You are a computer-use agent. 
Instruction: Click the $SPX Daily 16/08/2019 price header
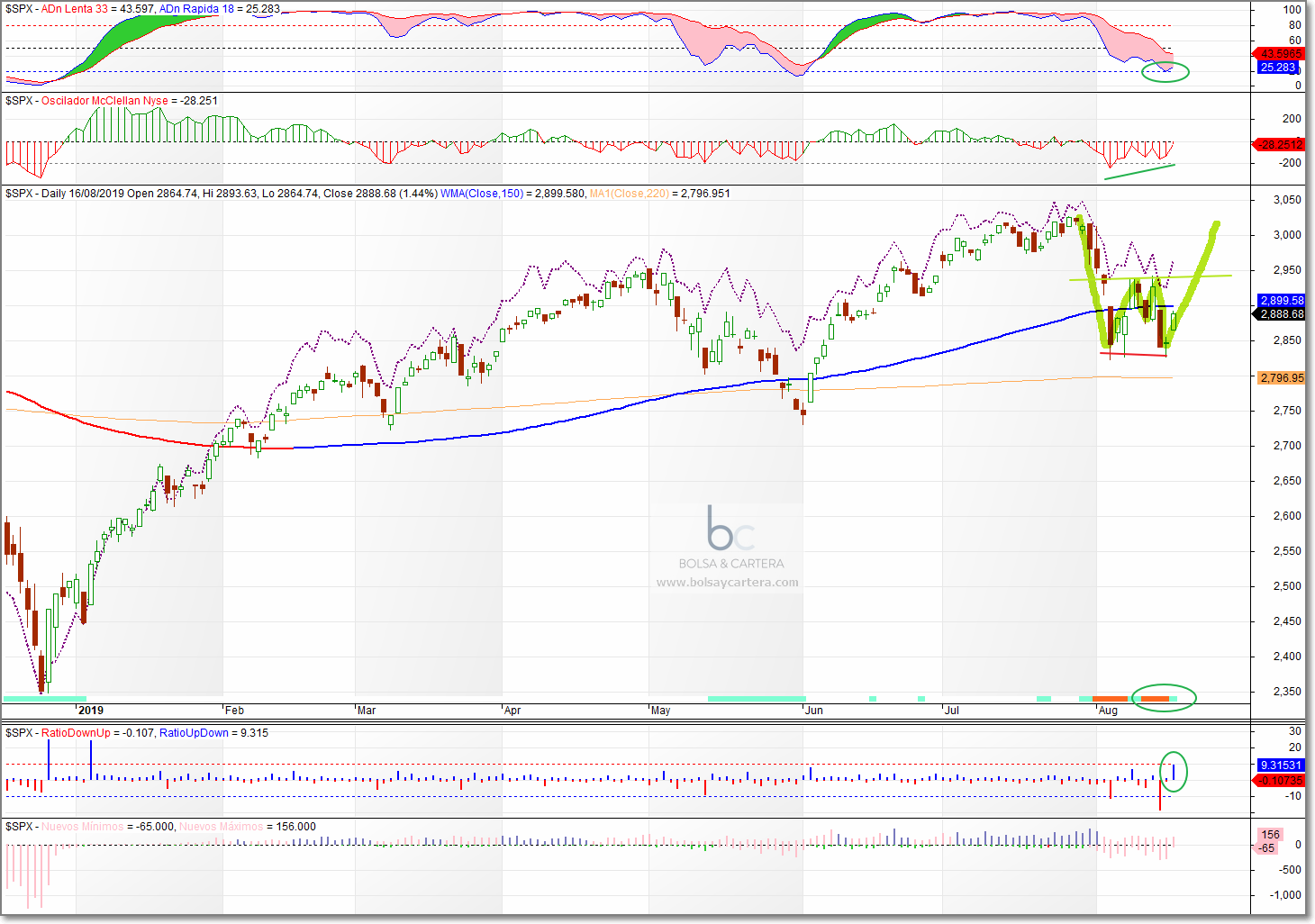[222, 194]
